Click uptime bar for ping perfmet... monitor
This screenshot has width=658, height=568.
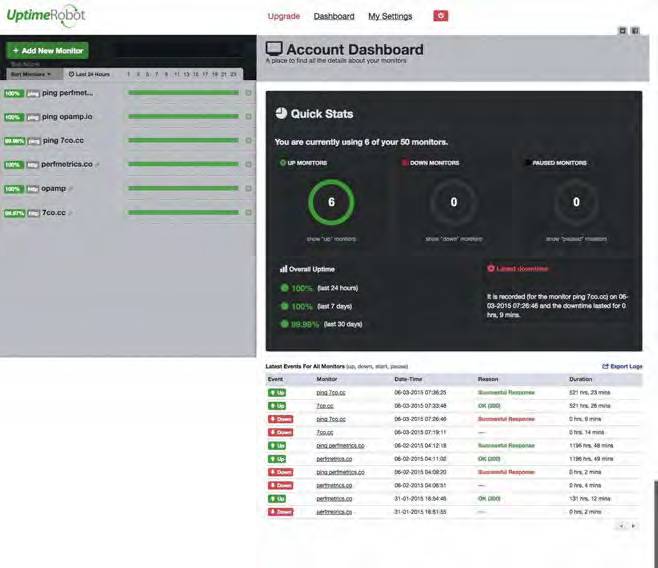point(183,93)
